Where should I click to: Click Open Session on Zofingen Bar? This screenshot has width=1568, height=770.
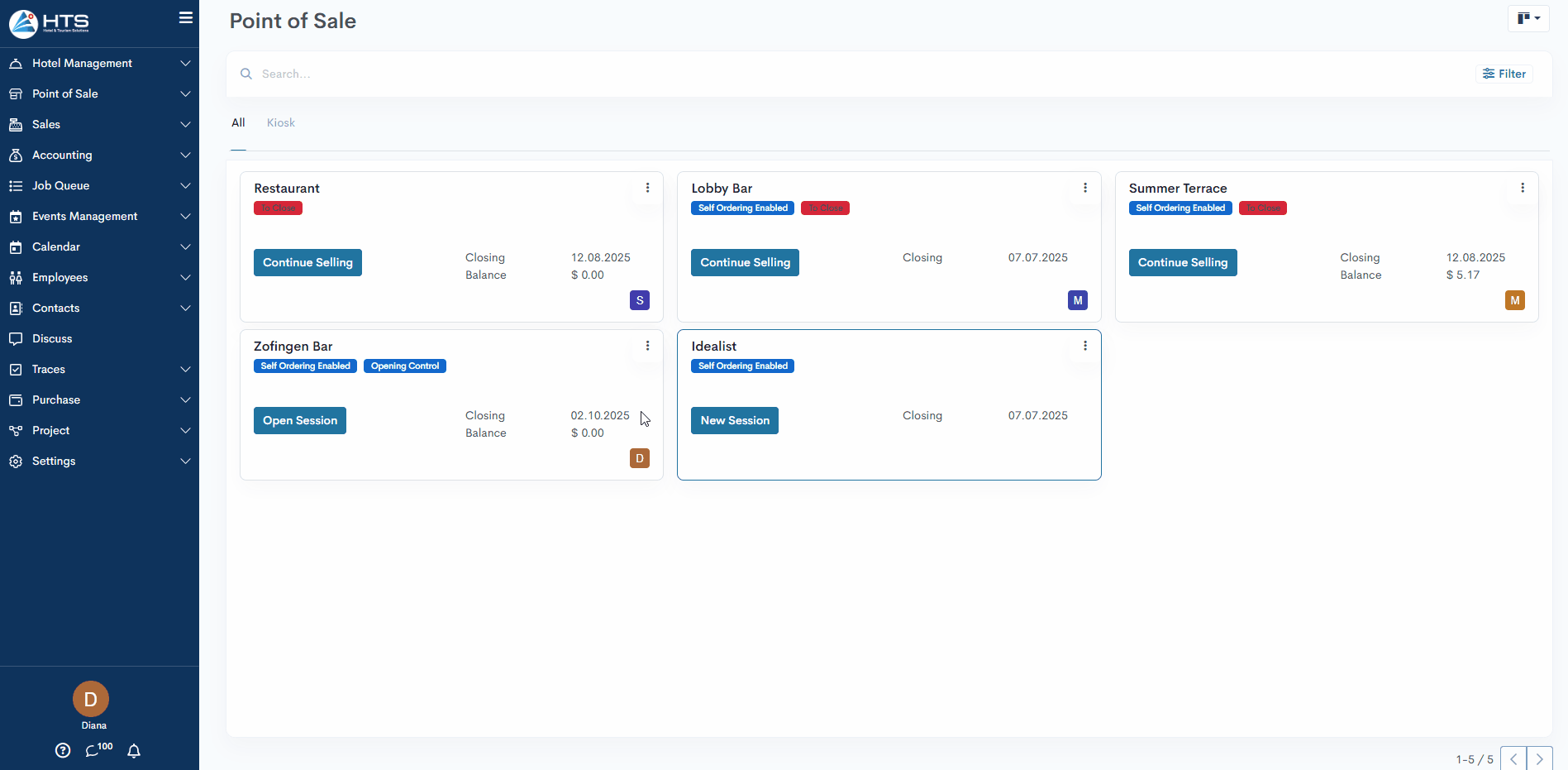pos(299,420)
